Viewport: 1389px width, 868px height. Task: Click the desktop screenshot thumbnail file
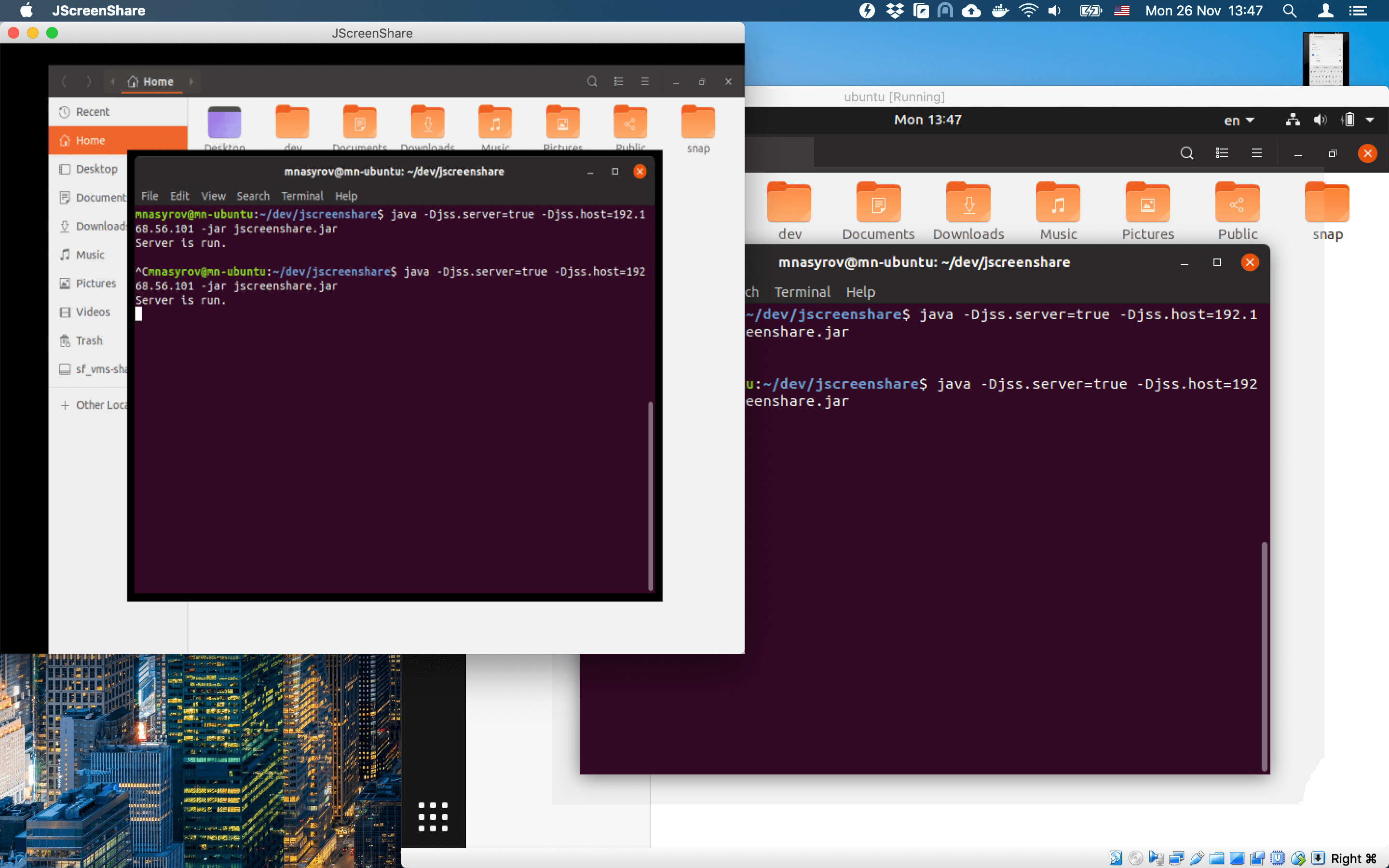(1325, 59)
